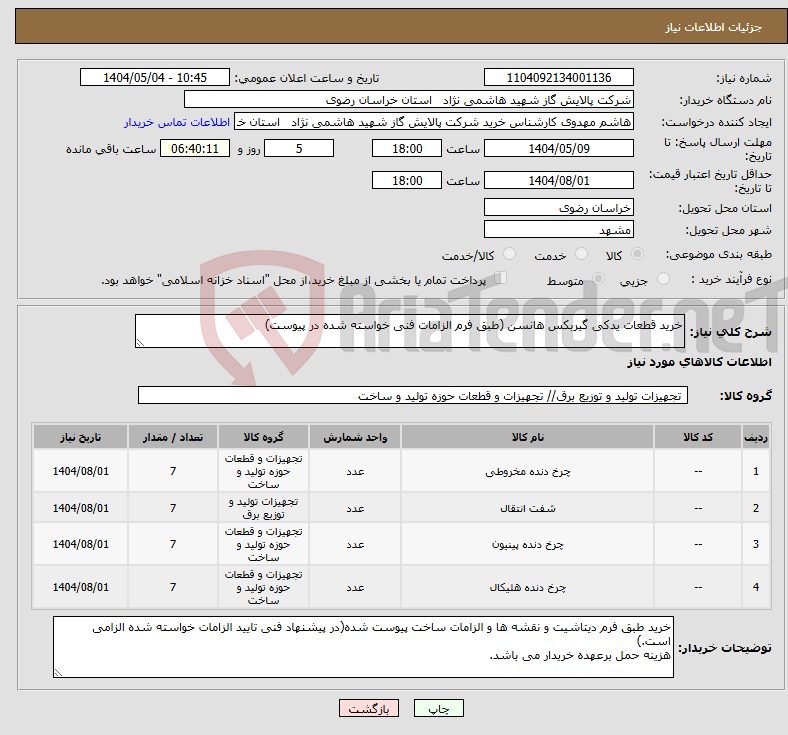Click the remaining days field showing 5
Image resolution: width=788 pixels, height=735 pixels.
click(x=299, y=148)
